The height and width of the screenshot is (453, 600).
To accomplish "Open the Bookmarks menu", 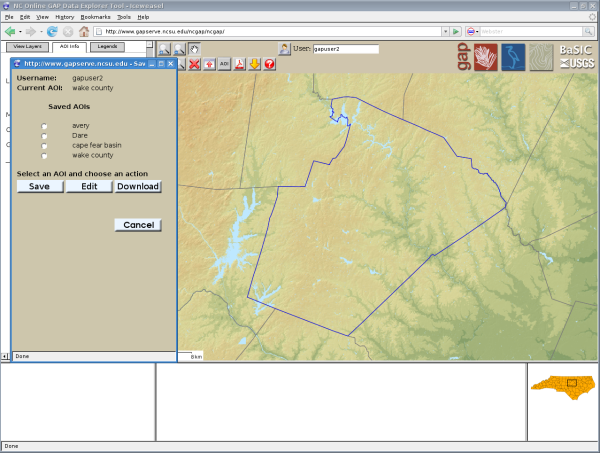I will pyautogui.click(x=95, y=17).
